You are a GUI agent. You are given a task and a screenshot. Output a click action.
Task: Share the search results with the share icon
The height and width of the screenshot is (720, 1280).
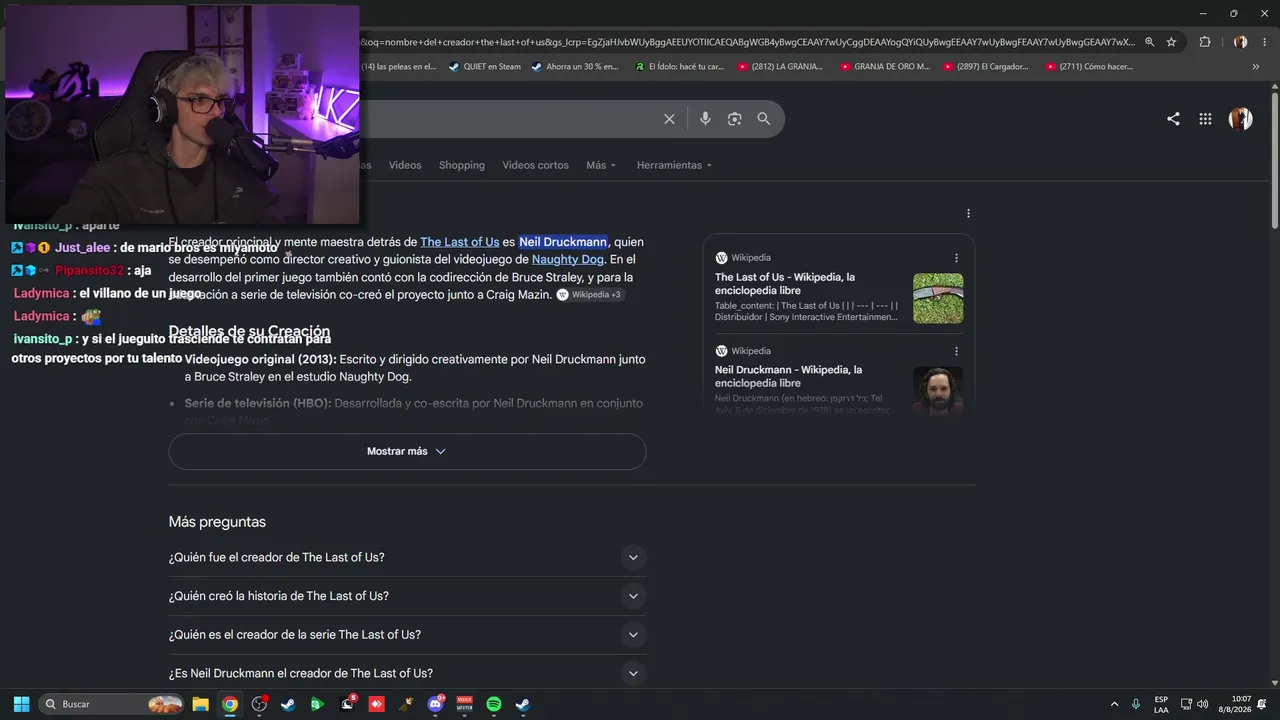click(x=1173, y=119)
